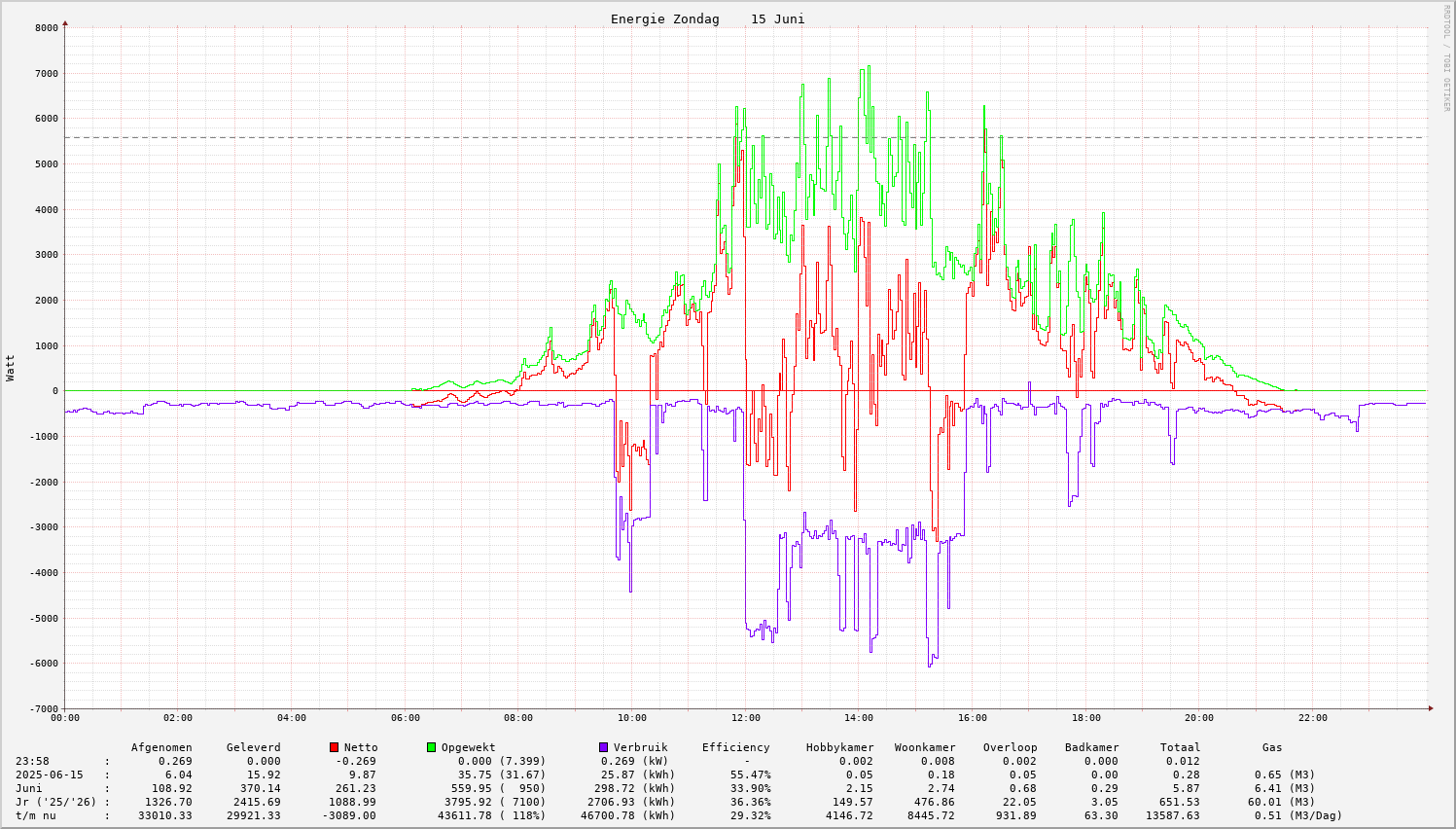Click the Gas column header
This screenshot has height=829, width=1456.
[x=1272, y=747]
